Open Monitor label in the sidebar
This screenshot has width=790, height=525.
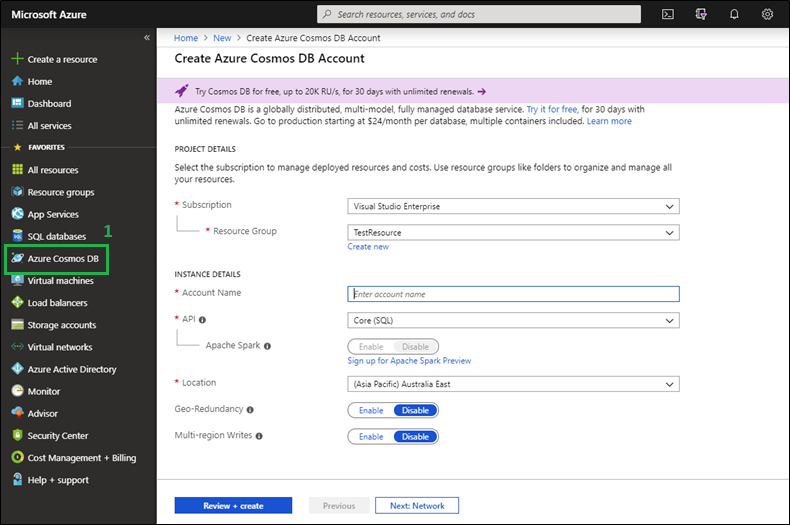click(44, 391)
